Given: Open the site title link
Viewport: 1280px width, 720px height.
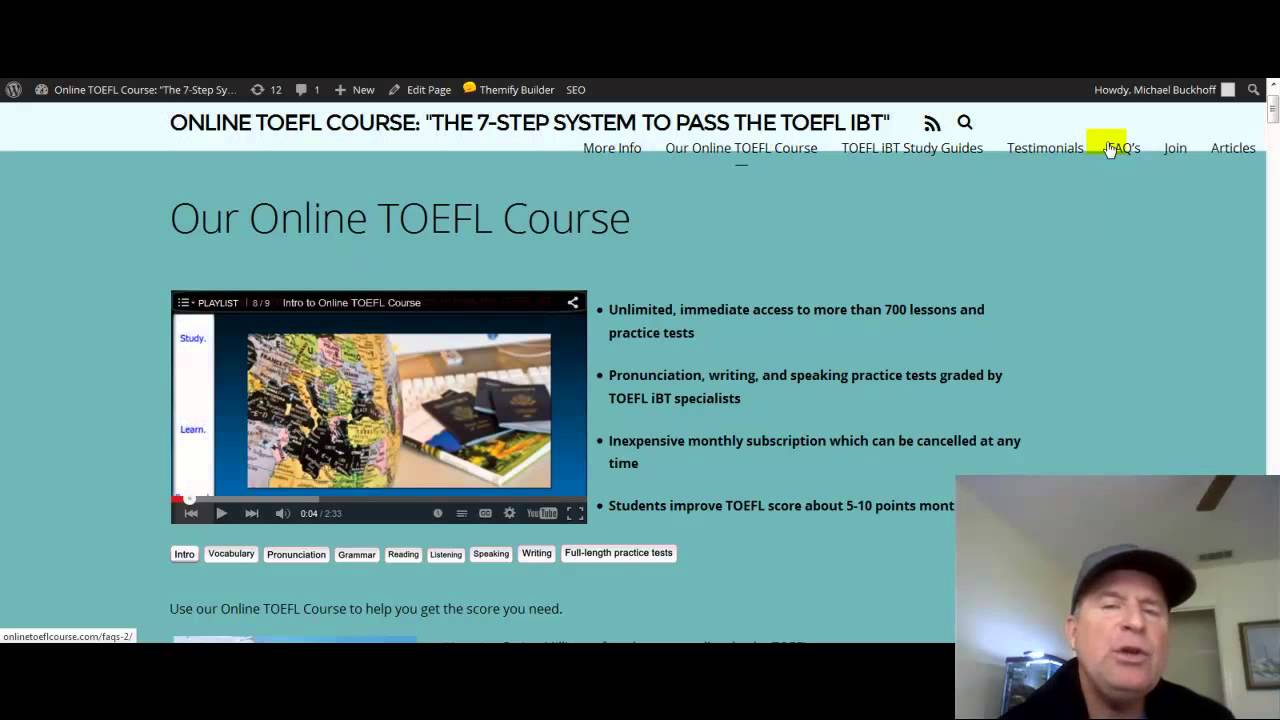Looking at the screenshot, I should click(x=529, y=123).
